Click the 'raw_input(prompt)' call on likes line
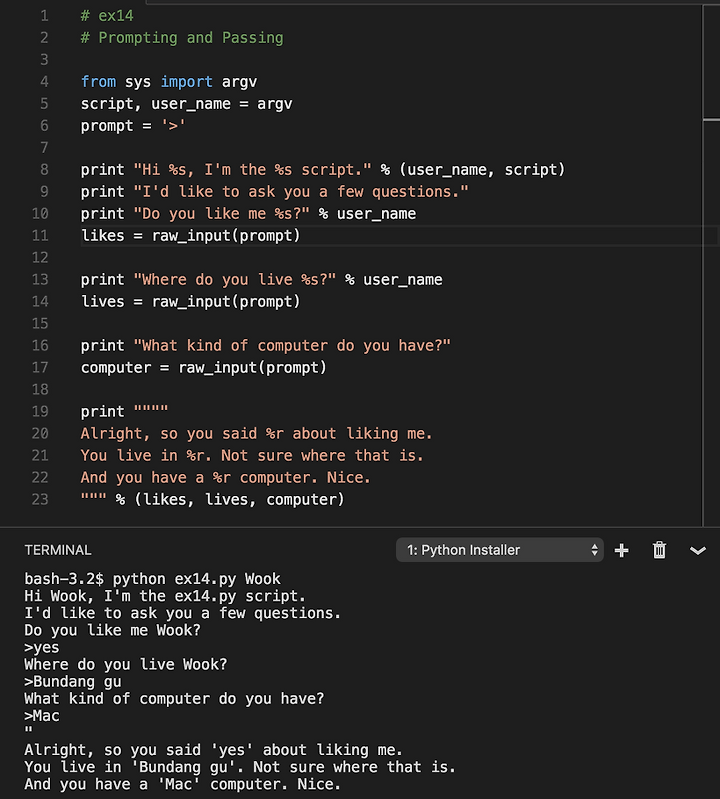Viewport: 720px width, 799px height. (226, 235)
